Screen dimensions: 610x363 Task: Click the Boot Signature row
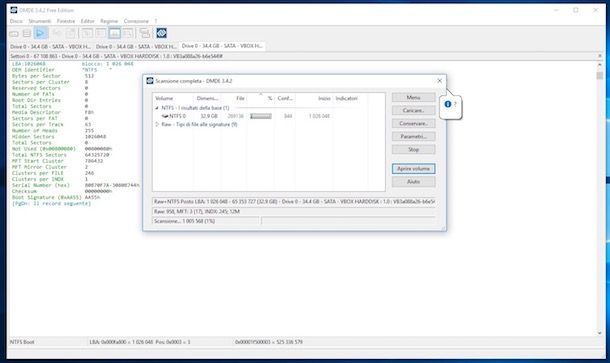click(56, 197)
